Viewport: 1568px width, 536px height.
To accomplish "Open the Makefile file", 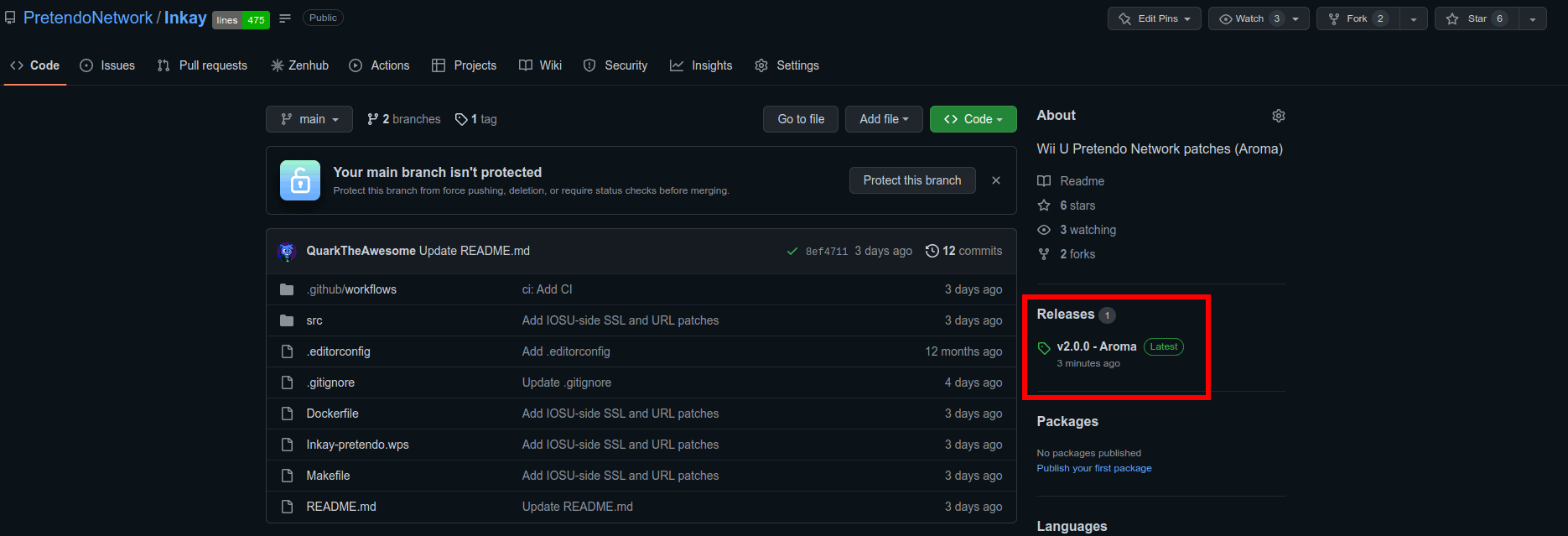I will pos(328,476).
